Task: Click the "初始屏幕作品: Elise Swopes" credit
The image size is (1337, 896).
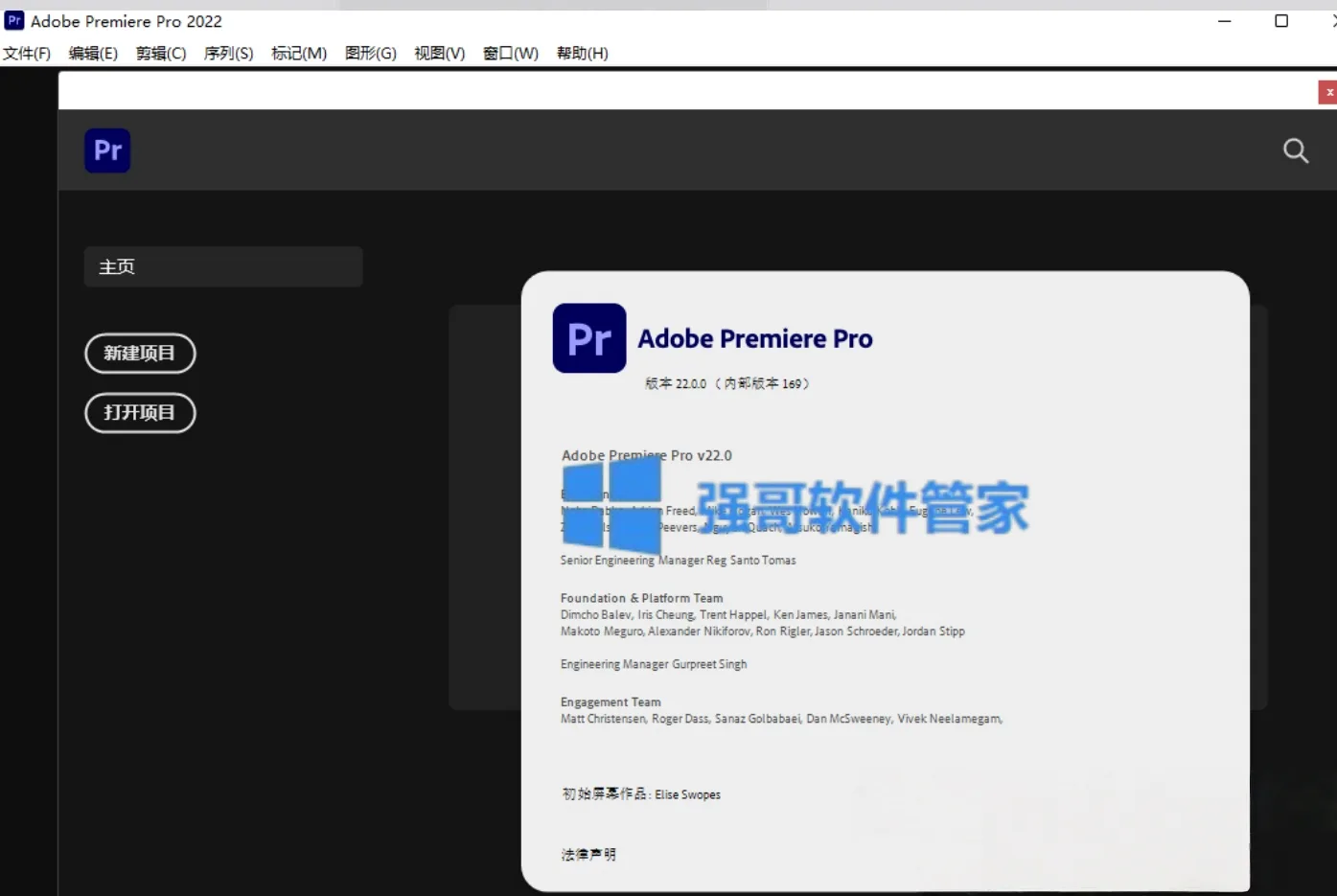Action: coord(641,794)
